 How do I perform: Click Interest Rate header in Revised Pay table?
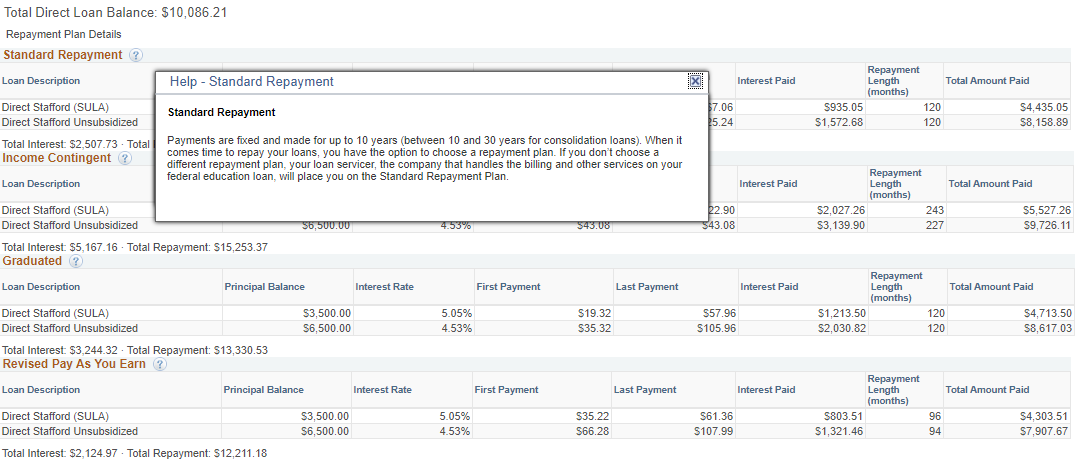[383, 390]
